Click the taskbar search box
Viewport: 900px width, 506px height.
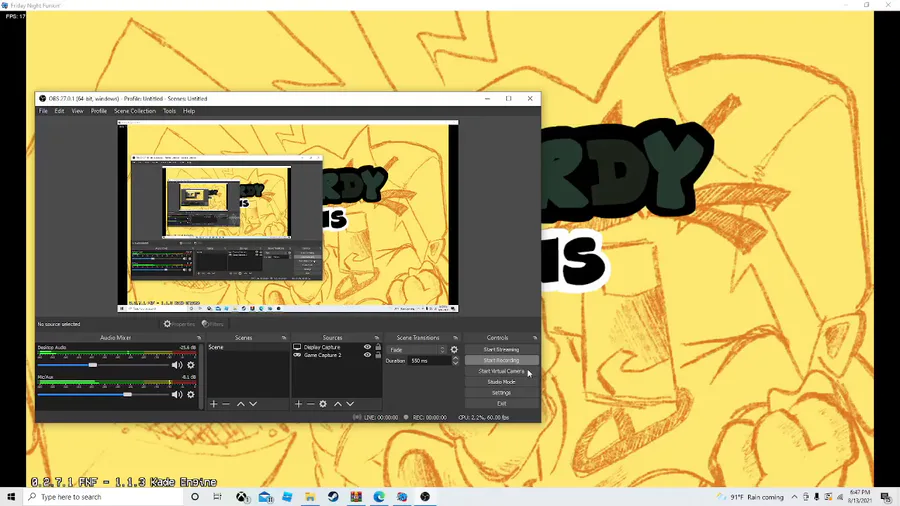tap(104, 497)
